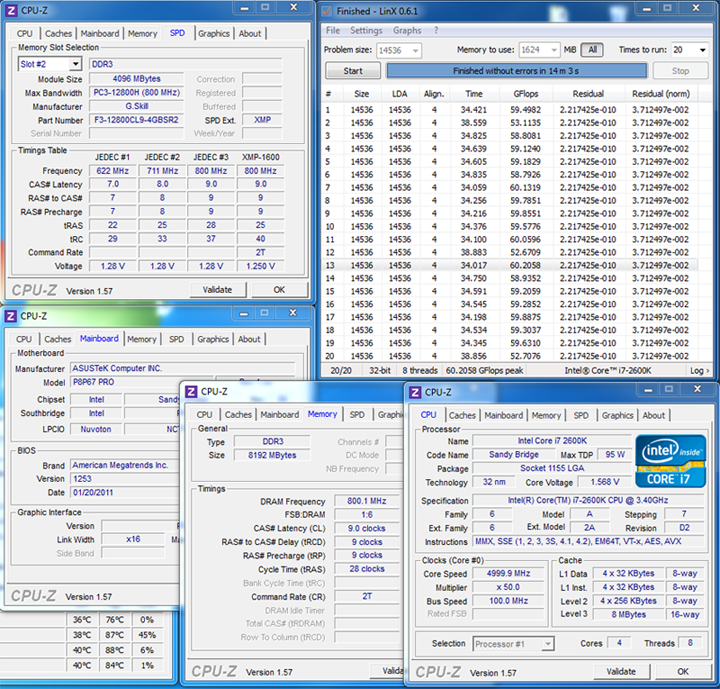Image resolution: width=720 pixels, height=689 pixels.
Task: Click the 87°C temperature cell
Action: pyautogui.click(x=114, y=635)
